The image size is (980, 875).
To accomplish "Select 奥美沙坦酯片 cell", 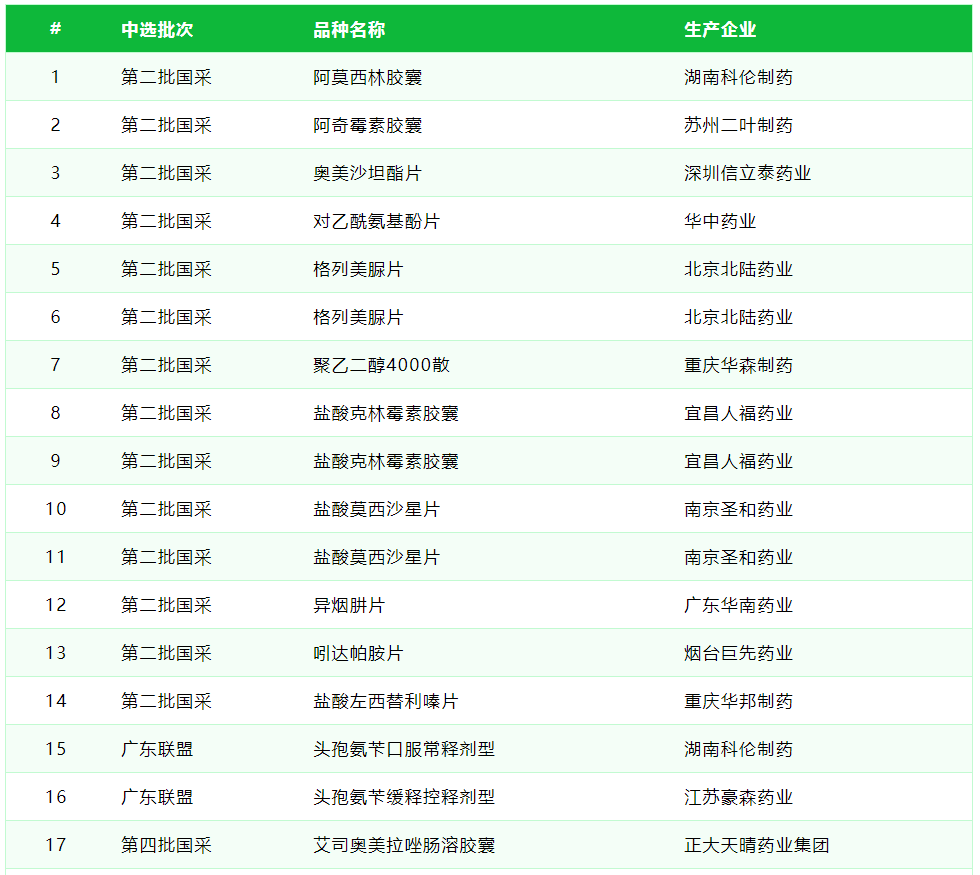I will coord(368,173).
